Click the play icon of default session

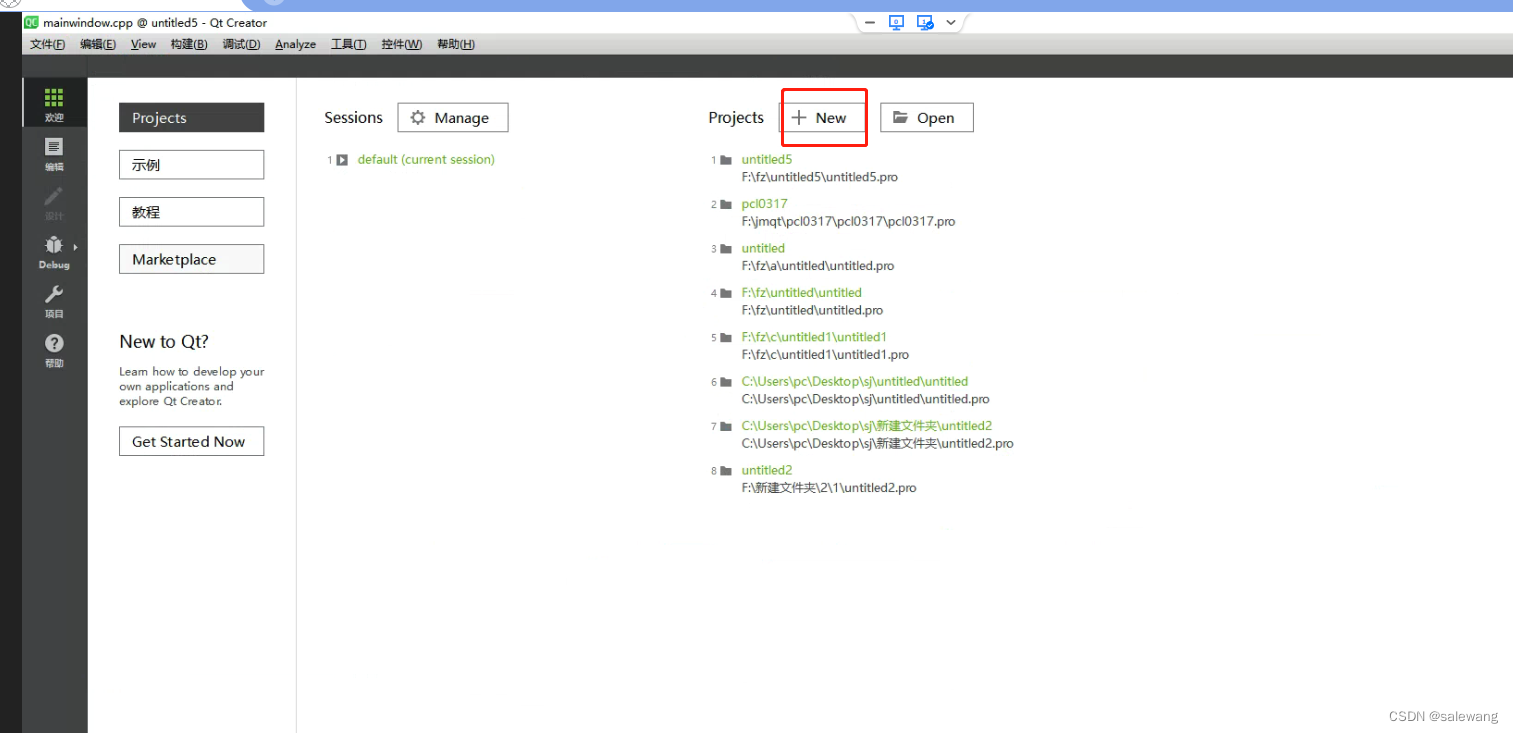click(x=342, y=160)
